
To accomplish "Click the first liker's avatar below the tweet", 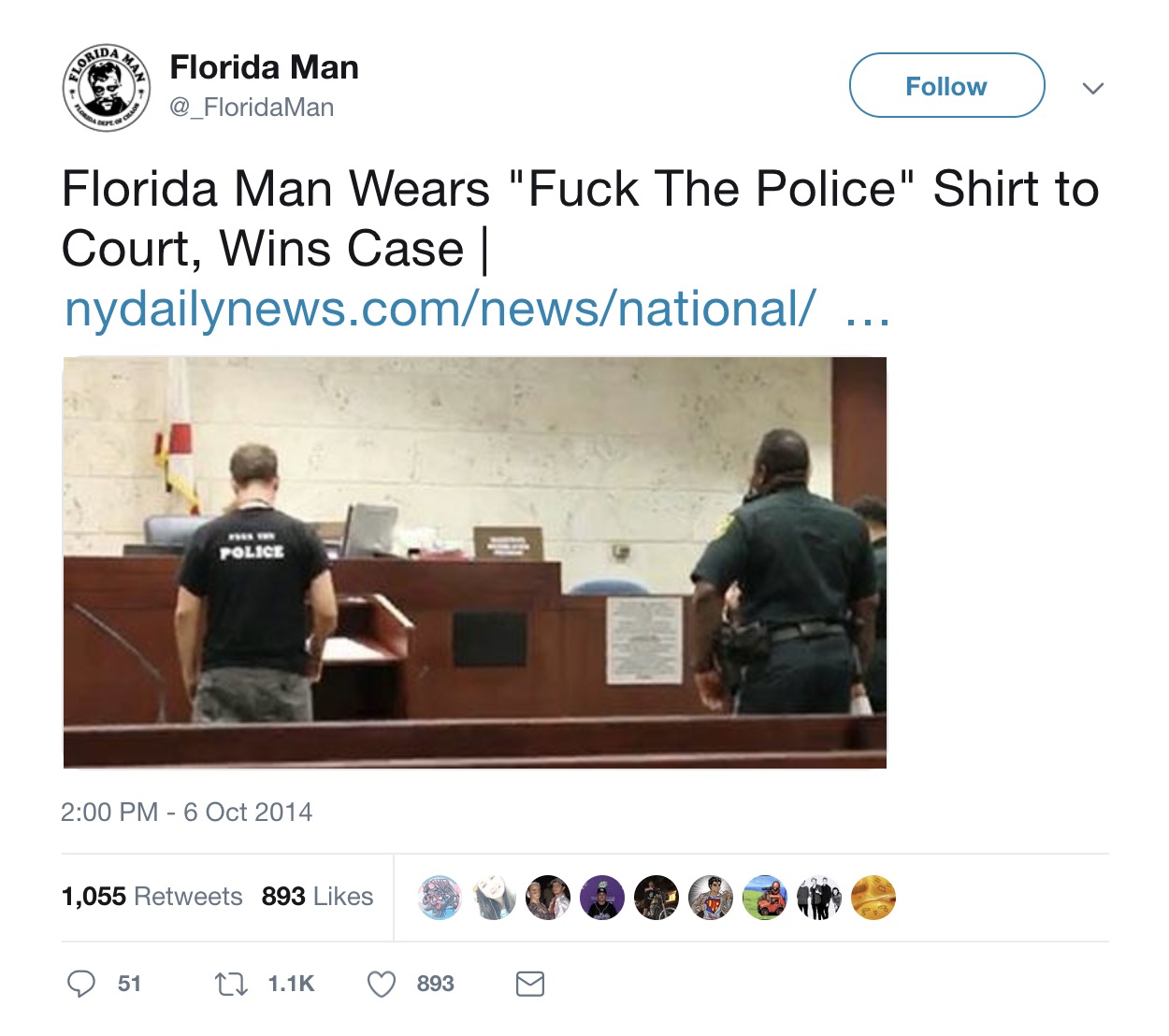I will click(x=440, y=898).
